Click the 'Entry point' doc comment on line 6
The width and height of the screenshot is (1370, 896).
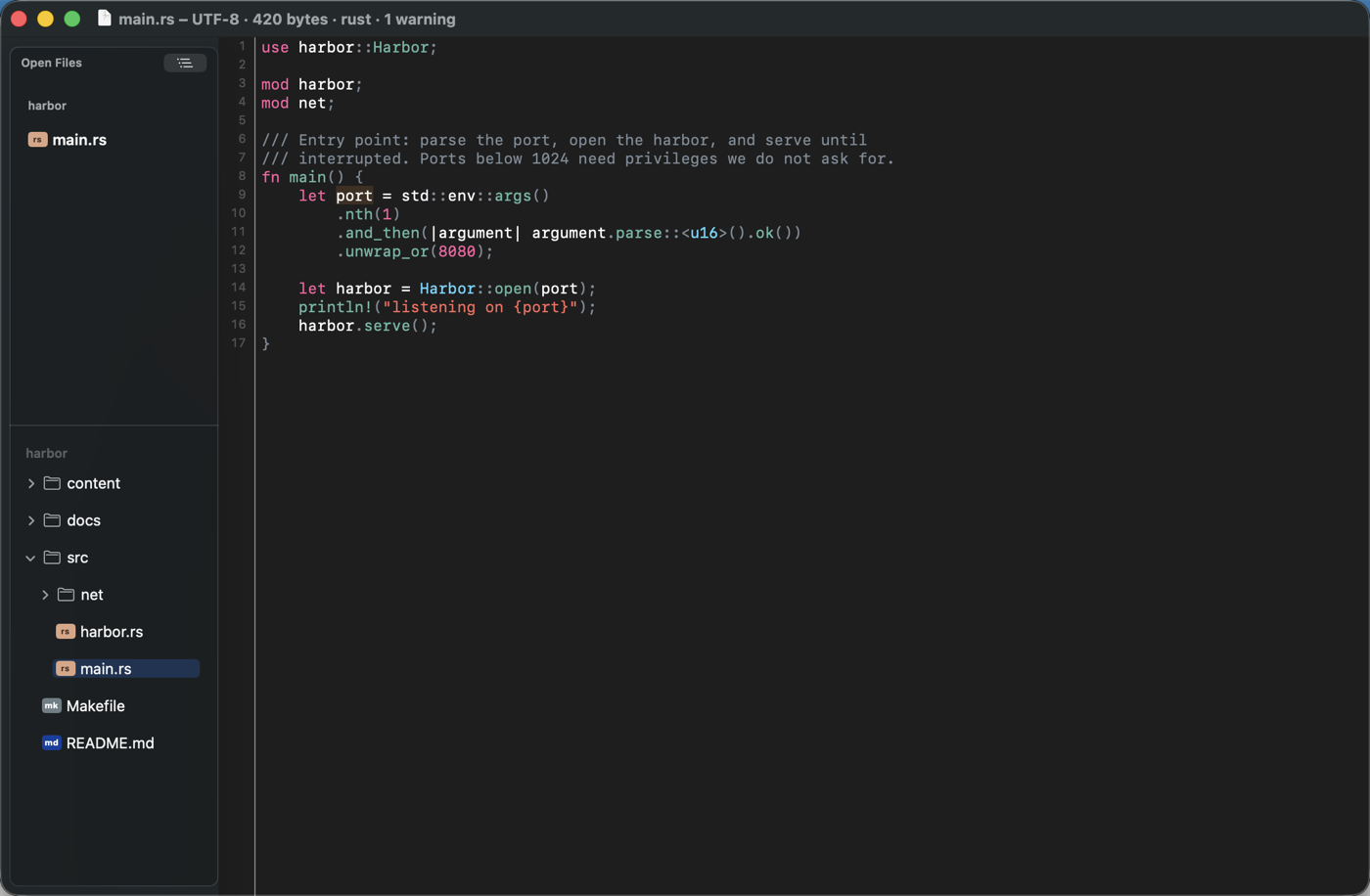(x=564, y=140)
